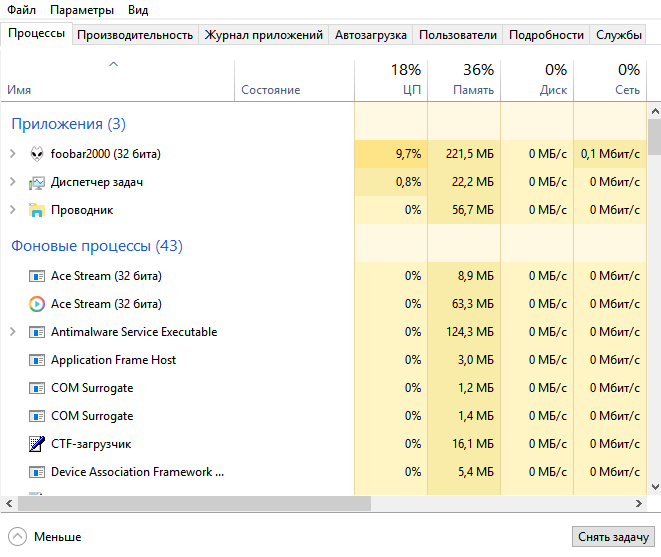Click the colorful Ace Stream play icon

(x=37, y=304)
